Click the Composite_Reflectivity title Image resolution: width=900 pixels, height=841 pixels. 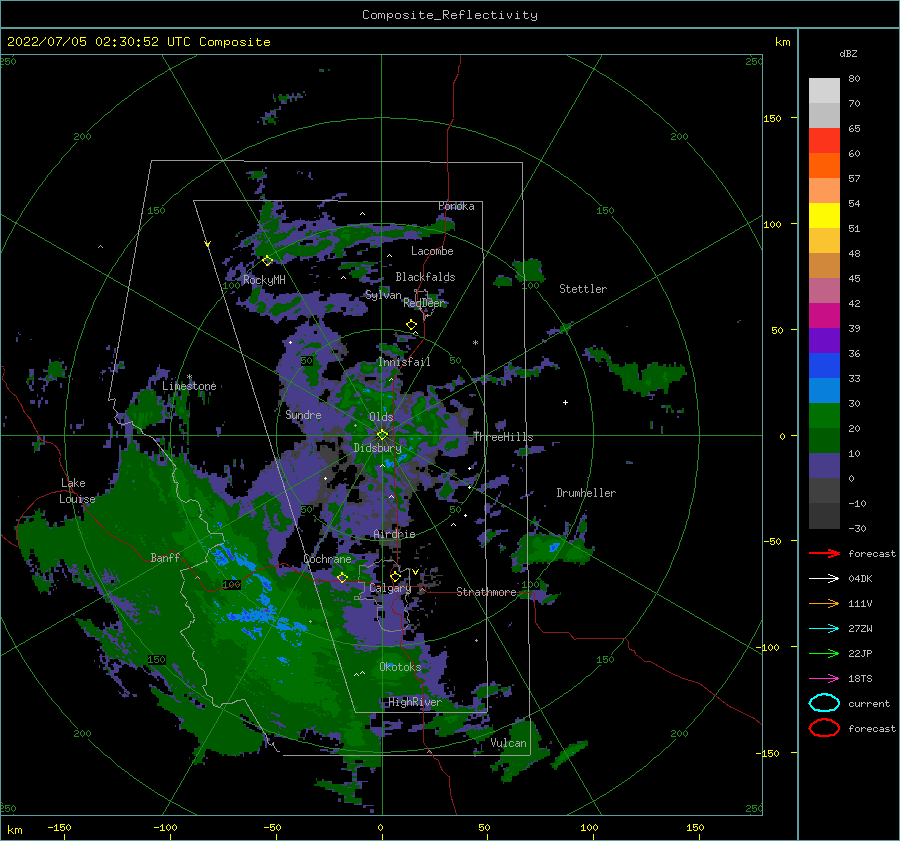click(x=450, y=15)
